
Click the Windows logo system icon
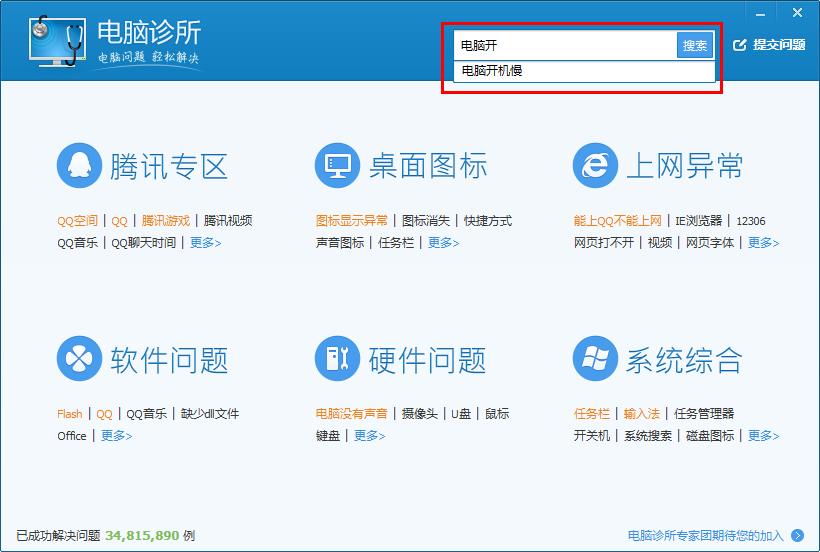pyautogui.click(x=595, y=359)
